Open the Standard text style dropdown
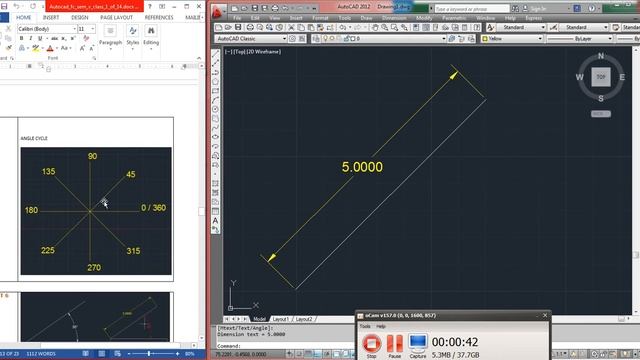 coord(521,27)
